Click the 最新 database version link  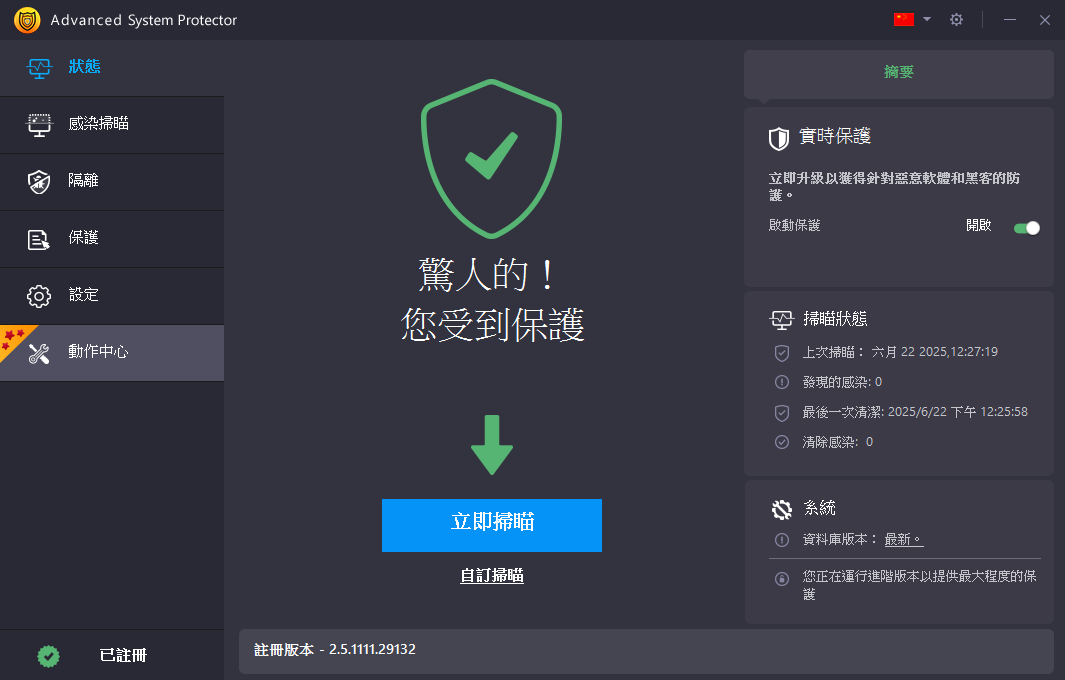pyautogui.click(x=903, y=539)
